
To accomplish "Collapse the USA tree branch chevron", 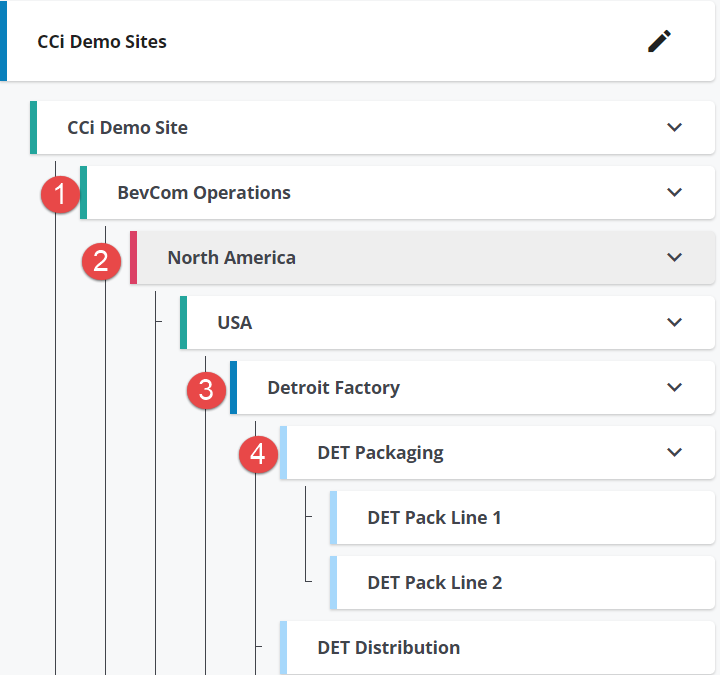I will tap(674, 322).
